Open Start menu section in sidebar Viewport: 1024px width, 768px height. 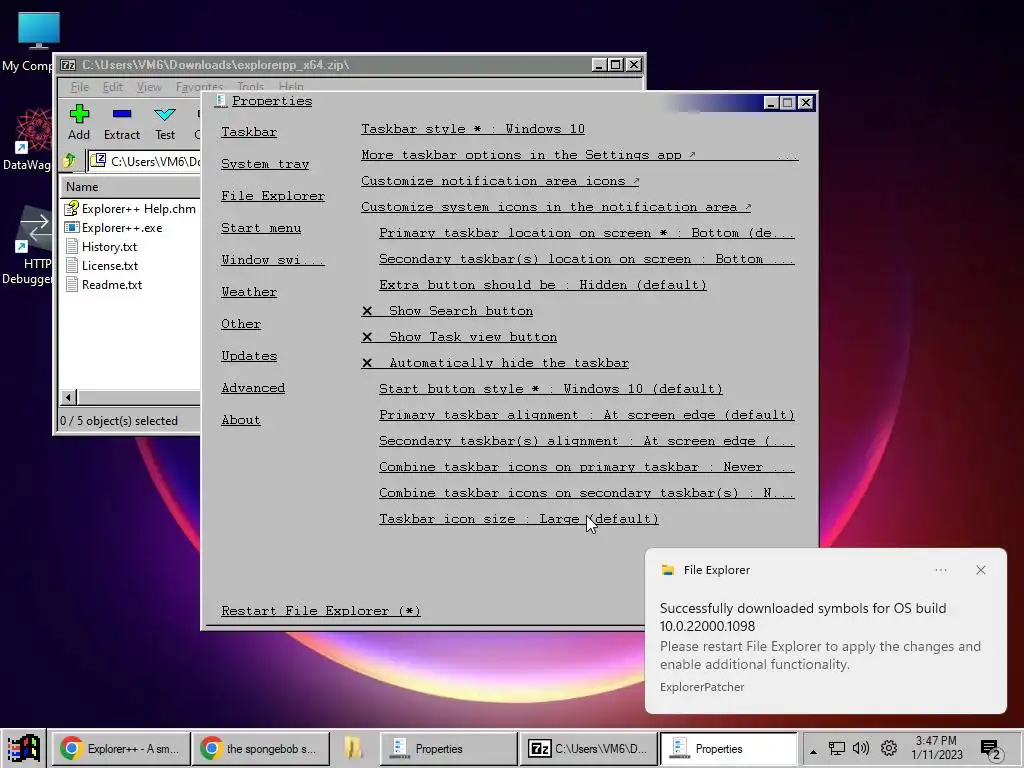261,228
